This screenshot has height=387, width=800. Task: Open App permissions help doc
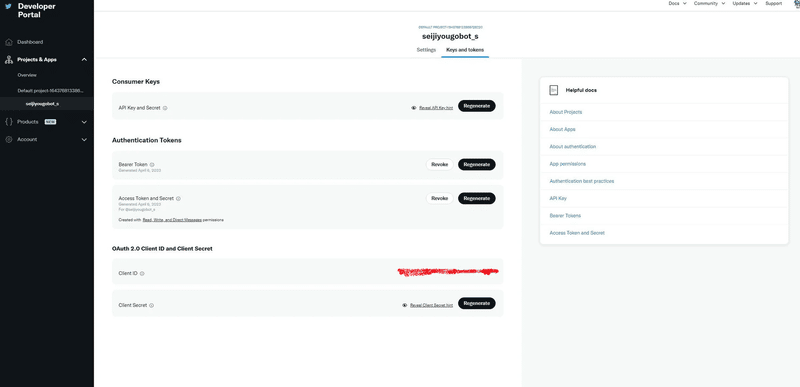click(567, 164)
